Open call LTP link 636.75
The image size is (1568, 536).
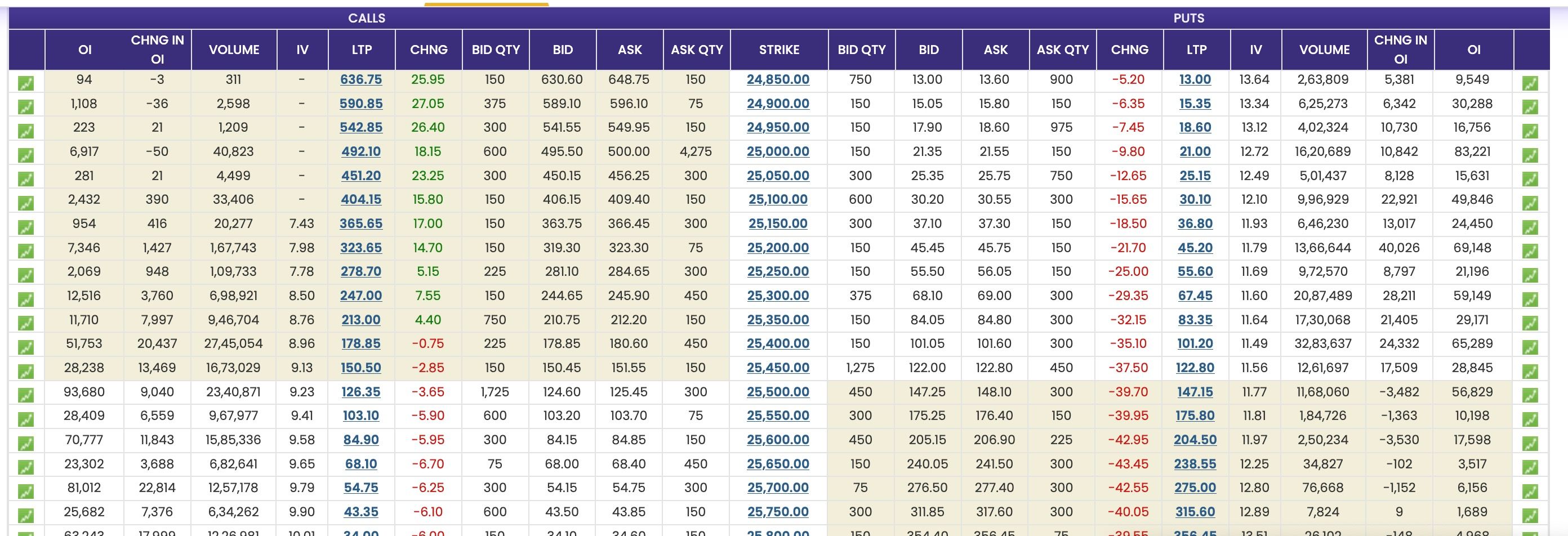[x=361, y=80]
